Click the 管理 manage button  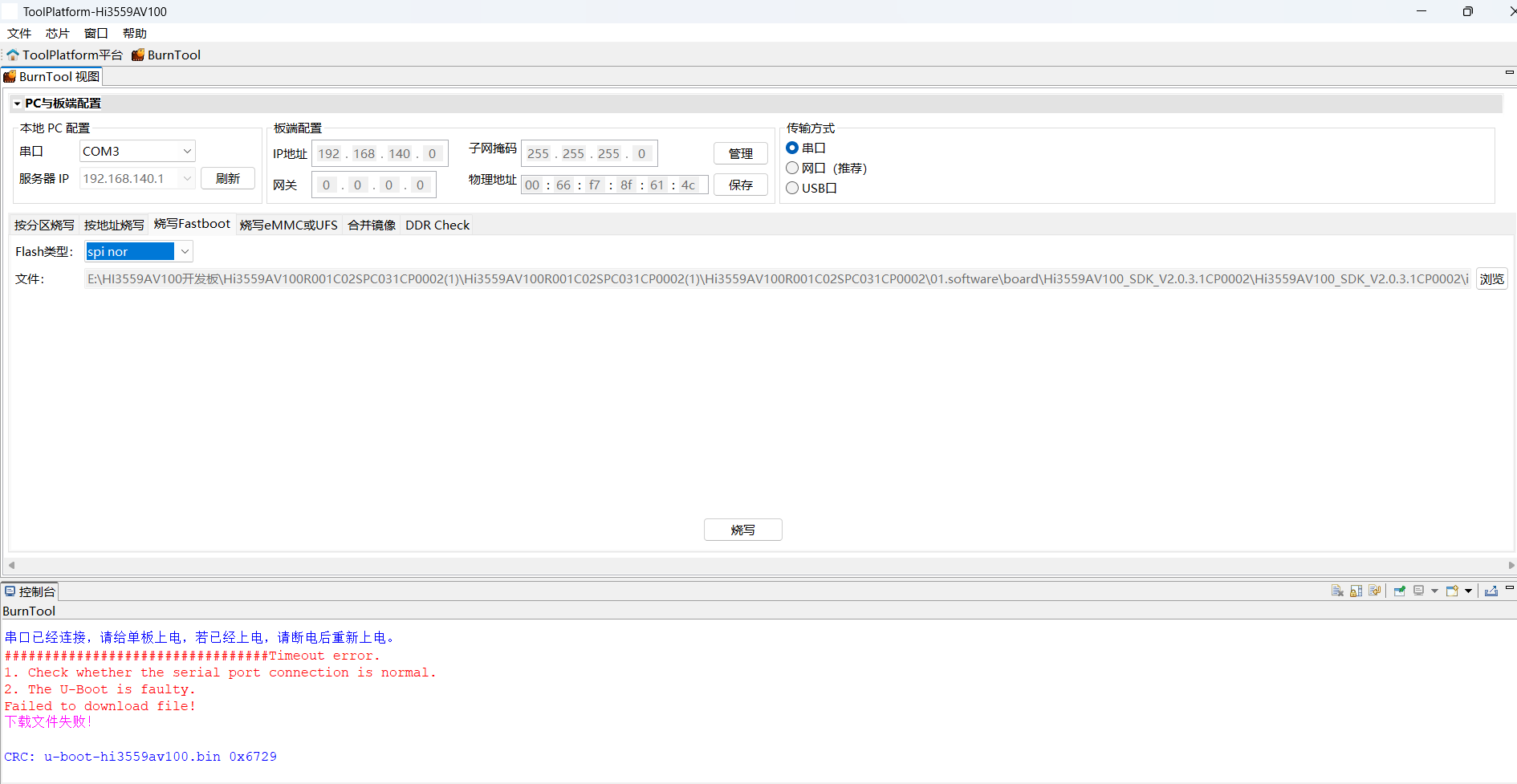[741, 153]
